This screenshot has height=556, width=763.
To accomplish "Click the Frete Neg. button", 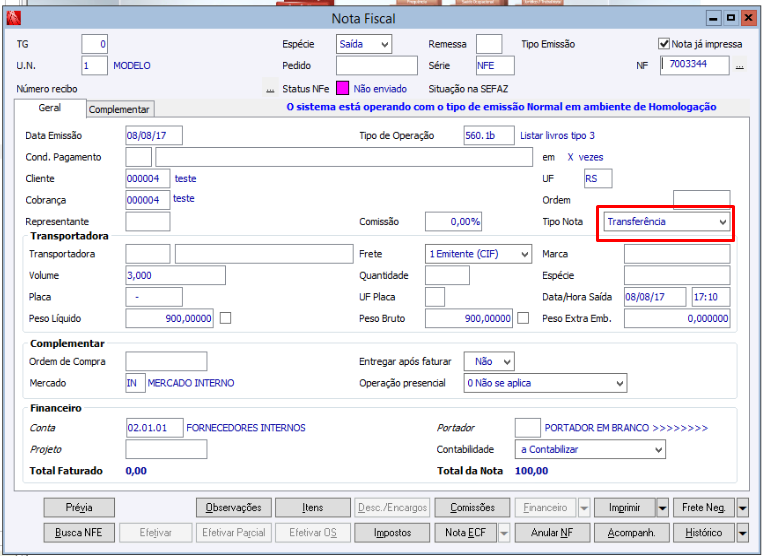I will coord(704,508).
